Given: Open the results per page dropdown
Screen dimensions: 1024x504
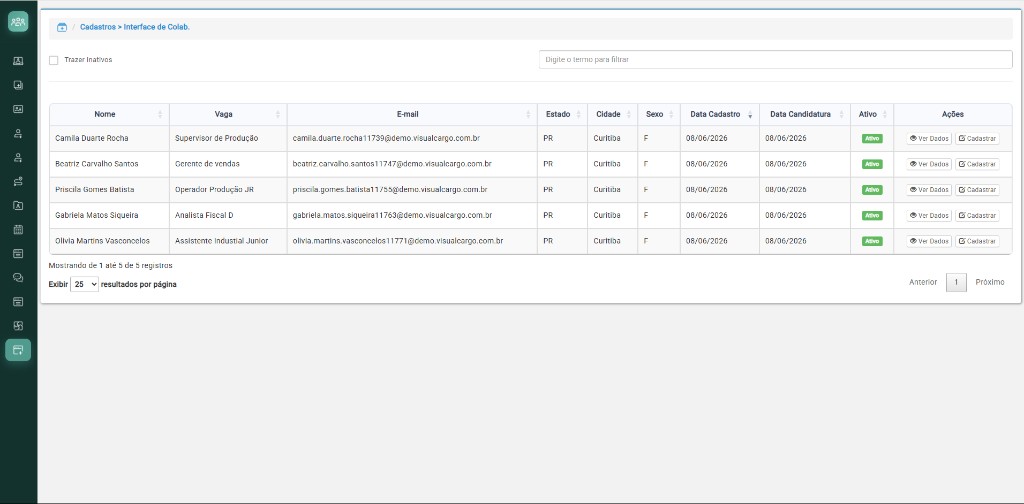Looking at the screenshot, I should tap(84, 285).
